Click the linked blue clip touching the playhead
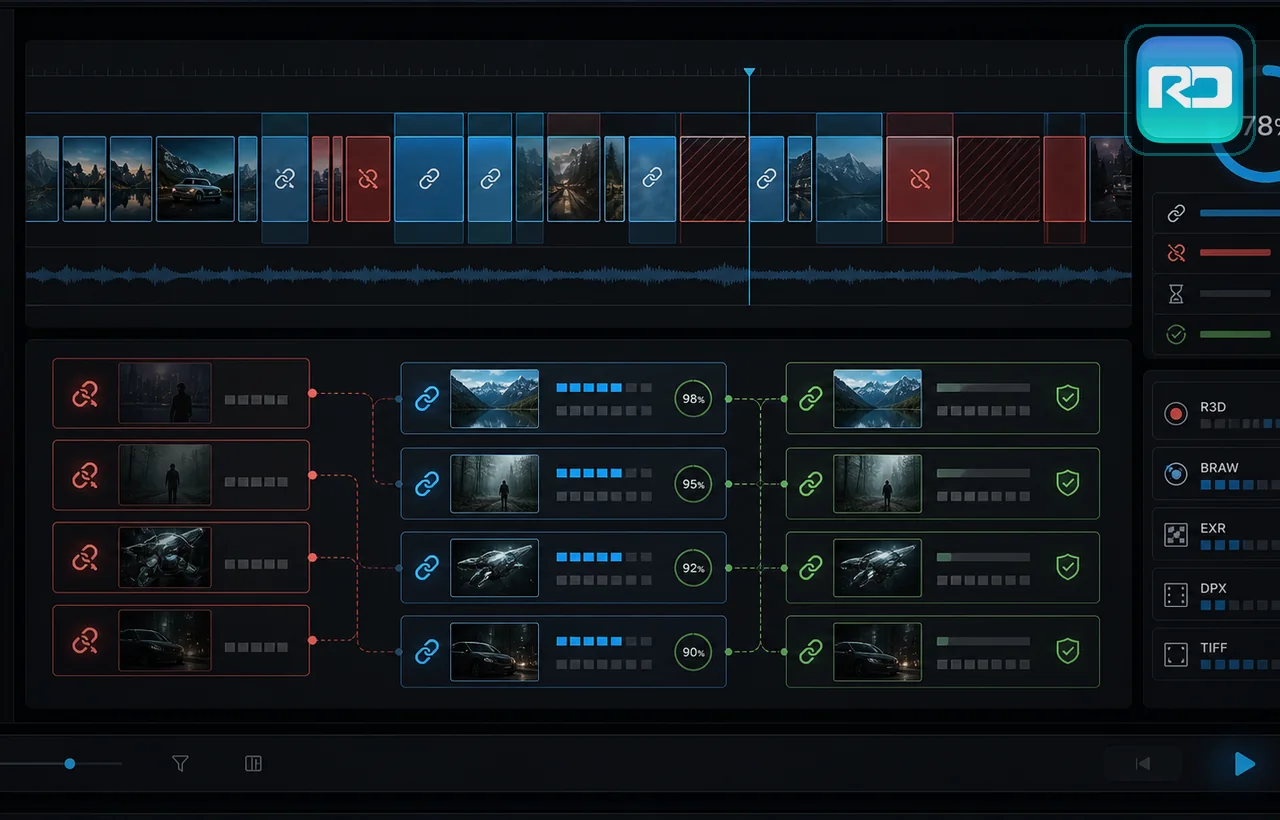This screenshot has width=1280, height=820. (x=766, y=179)
